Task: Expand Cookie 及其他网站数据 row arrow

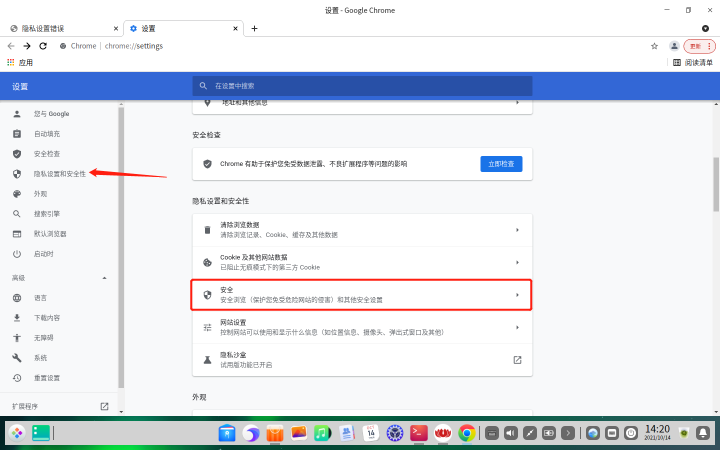Action: 517,262
